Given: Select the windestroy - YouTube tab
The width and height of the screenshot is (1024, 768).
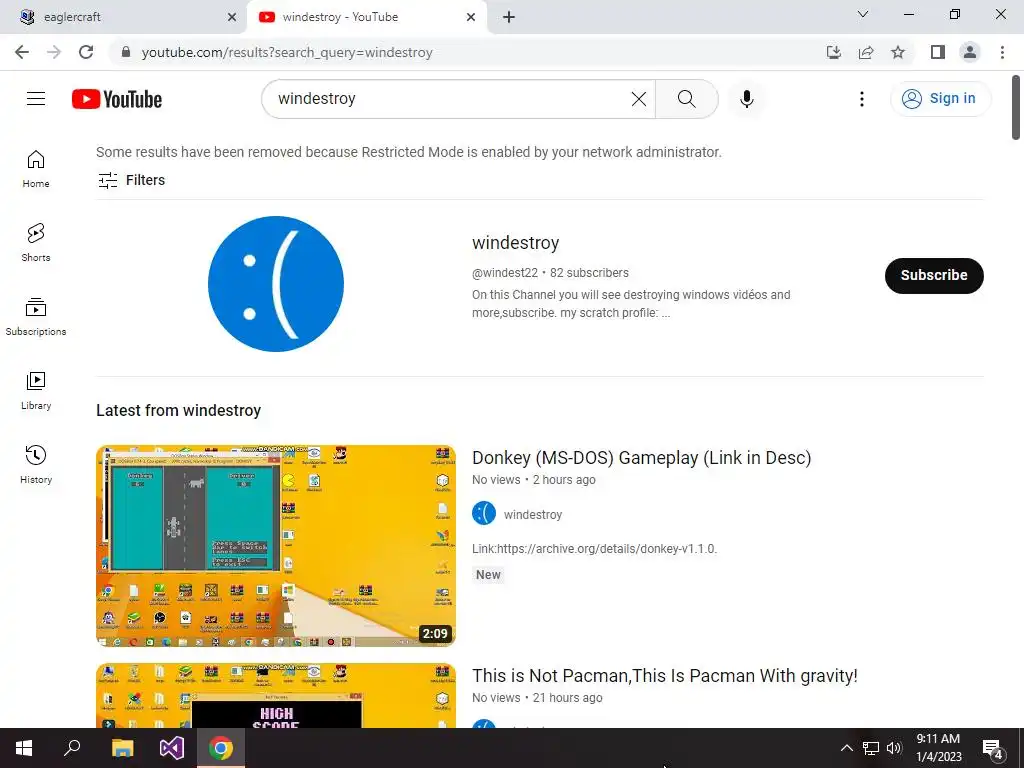Looking at the screenshot, I should [x=366, y=17].
